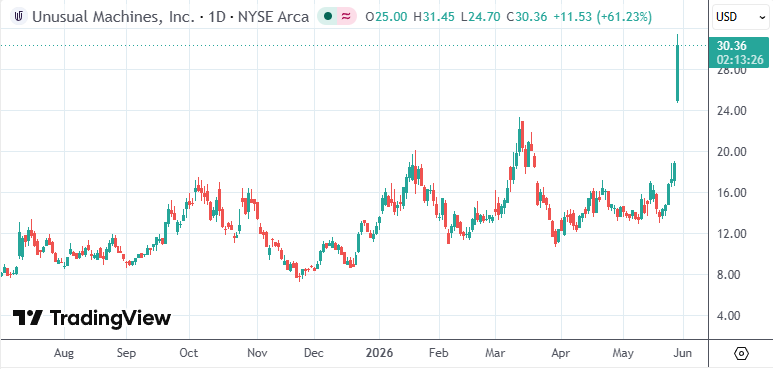Click the change value +11.53 (+61.23%)

602,17
